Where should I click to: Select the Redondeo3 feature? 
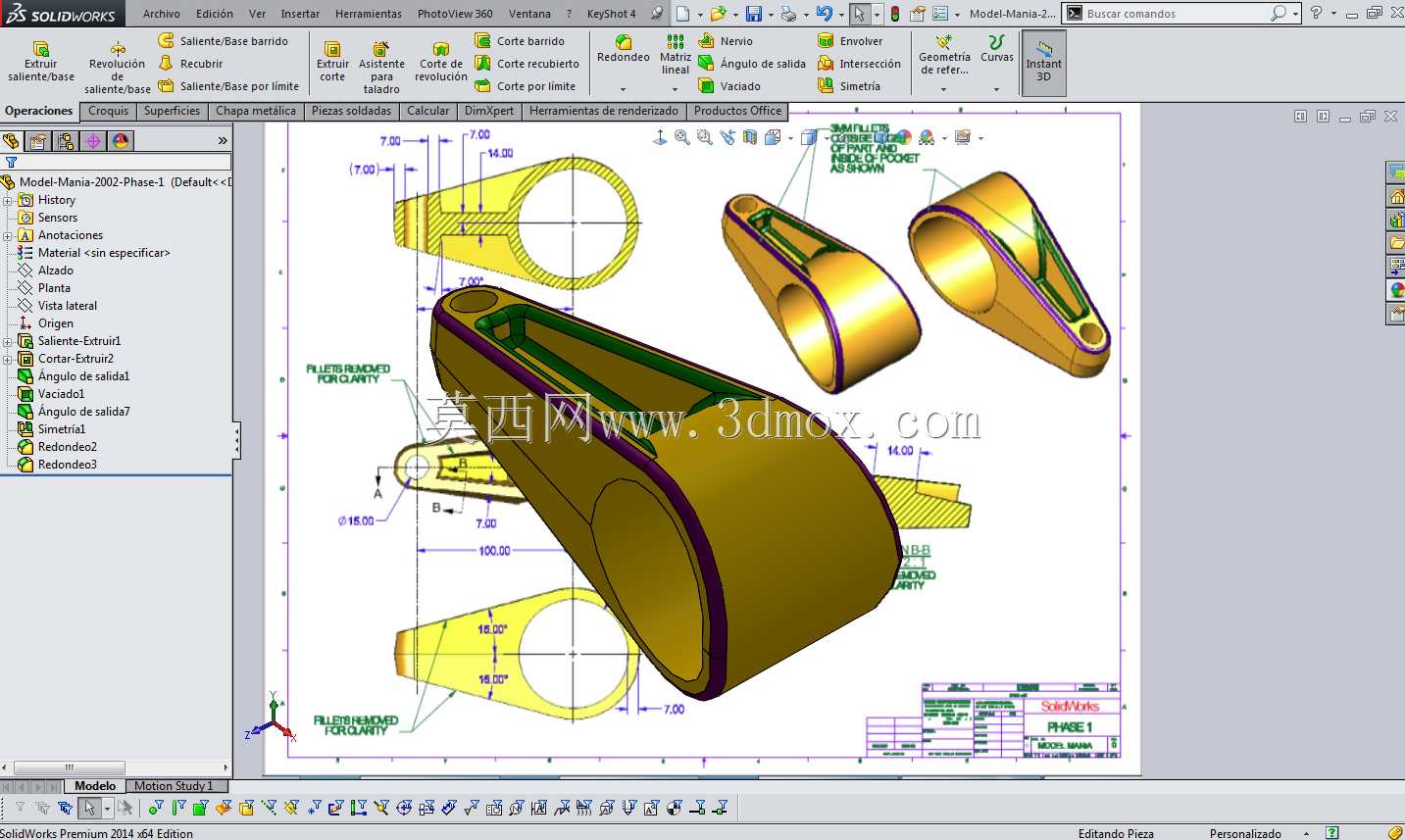[58, 465]
